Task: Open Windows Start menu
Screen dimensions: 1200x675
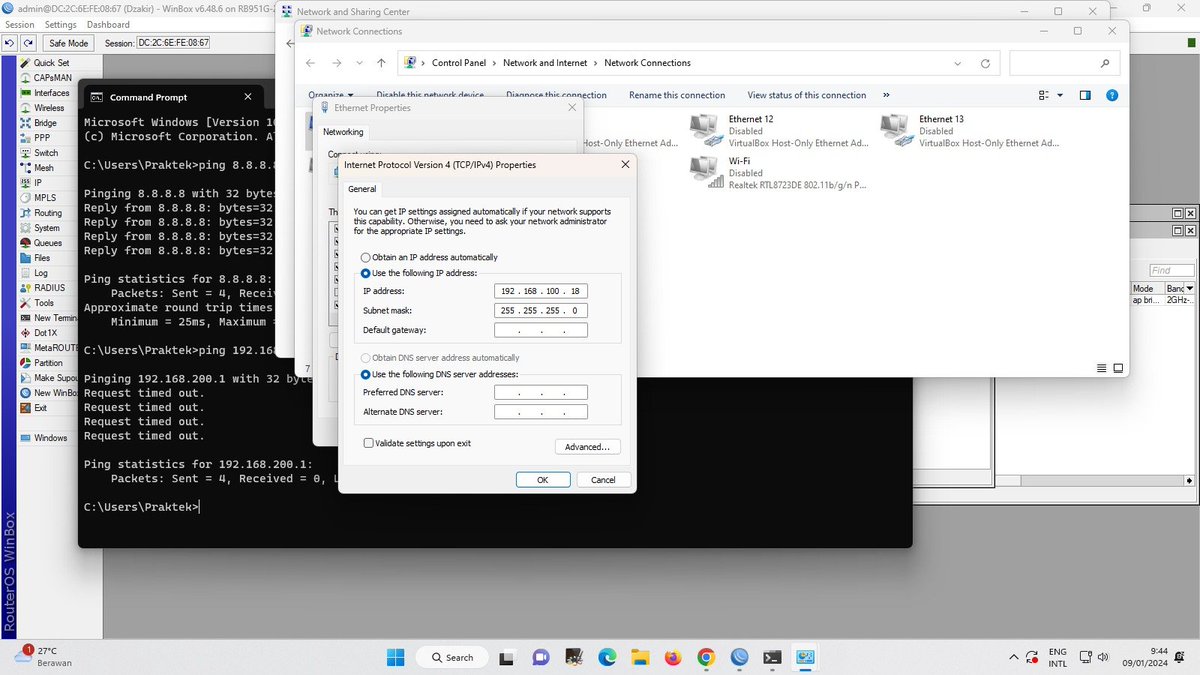Action: tap(395, 657)
